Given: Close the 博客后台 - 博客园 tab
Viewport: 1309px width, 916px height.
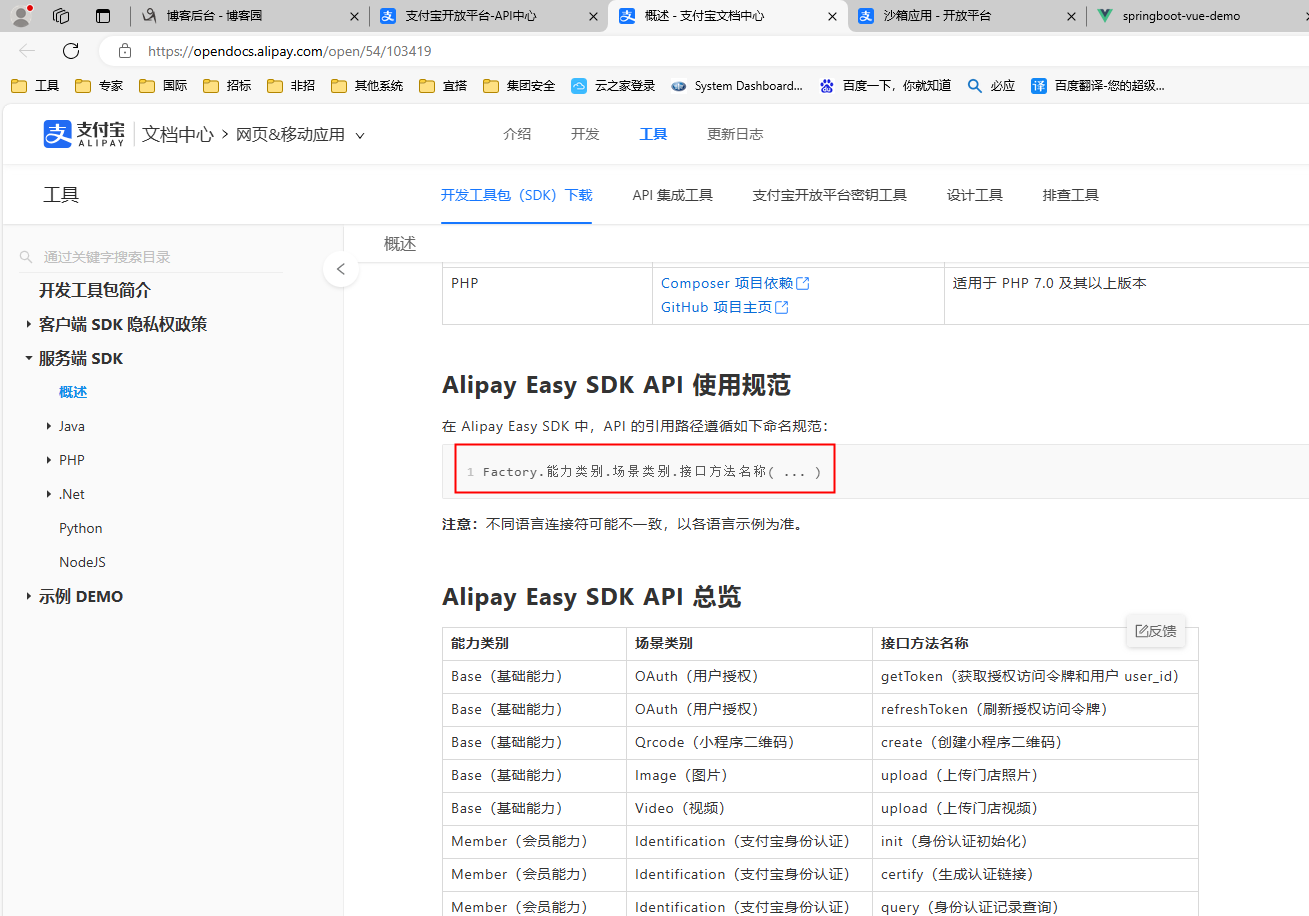Looking at the screenshot, I should [354, 16].
